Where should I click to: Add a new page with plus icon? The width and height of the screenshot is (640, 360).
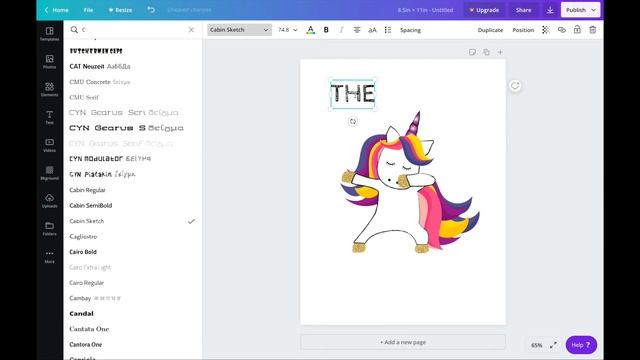(x=500, y=52)
